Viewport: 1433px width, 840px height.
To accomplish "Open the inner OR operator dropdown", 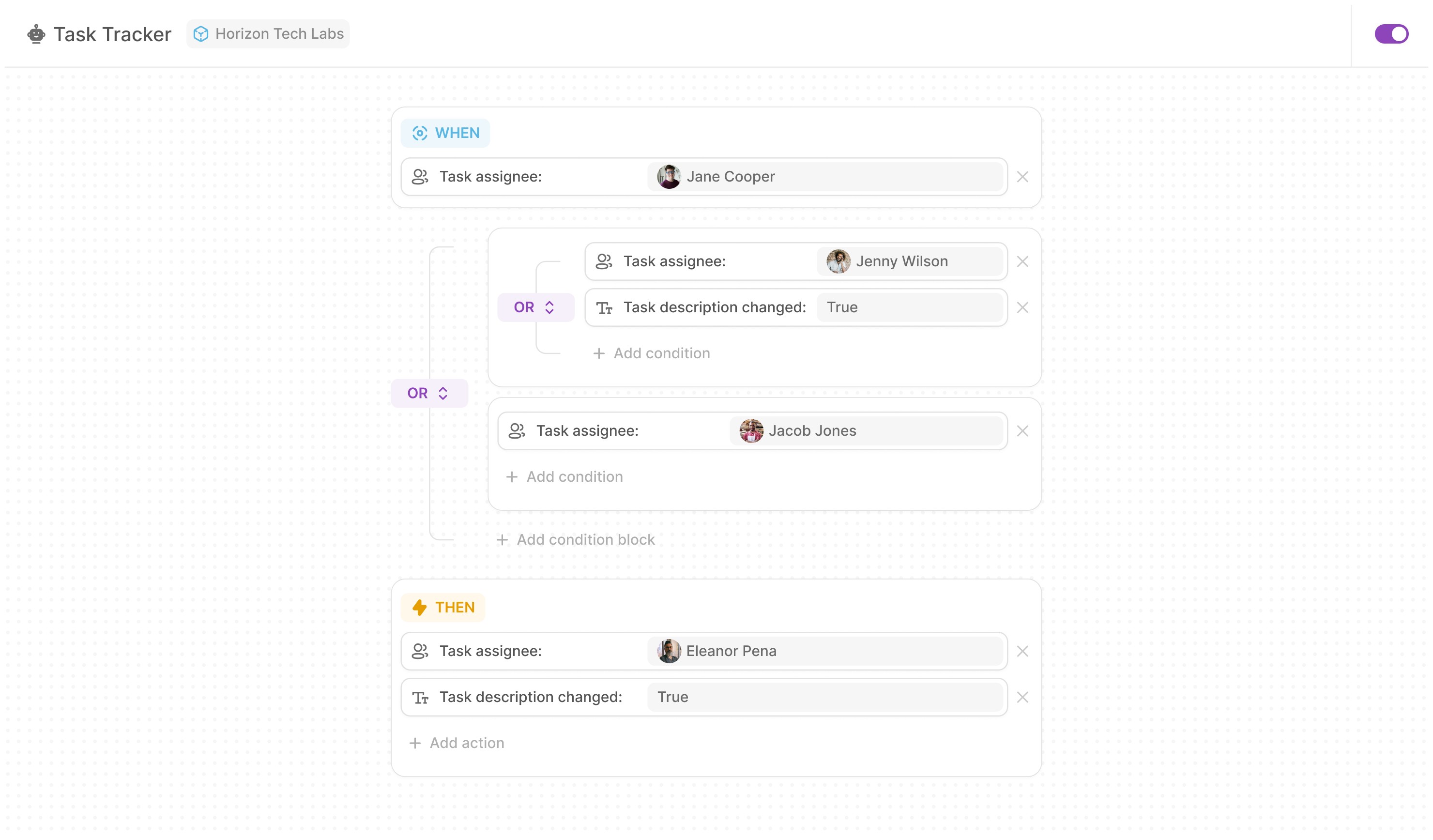I will [x=535, y=308].
